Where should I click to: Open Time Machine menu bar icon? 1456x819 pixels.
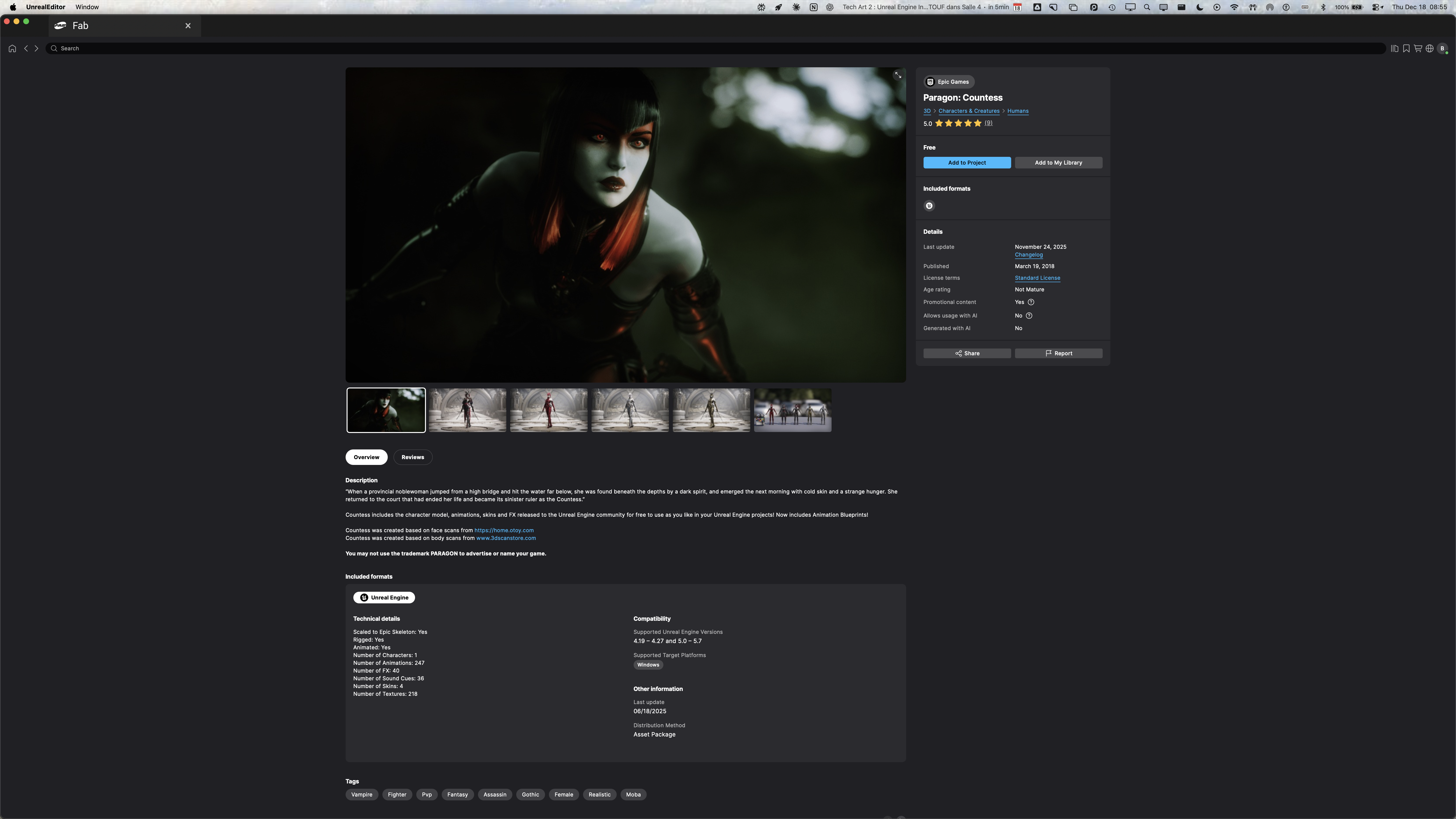(1112, 7)
